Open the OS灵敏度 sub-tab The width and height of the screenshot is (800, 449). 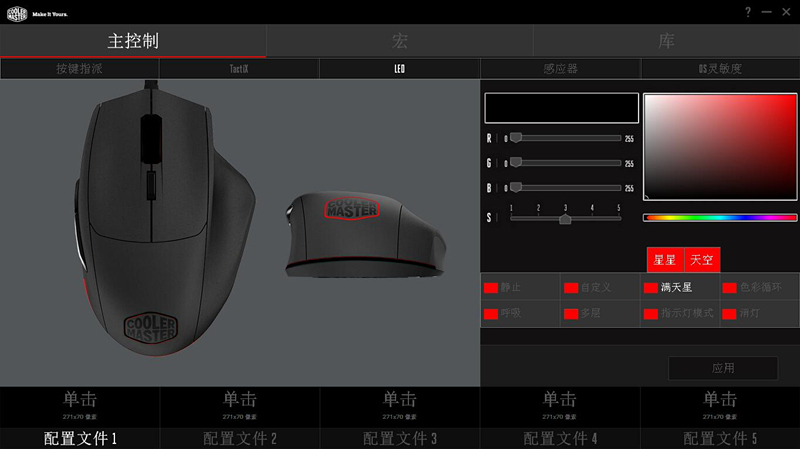coord(720,68)
